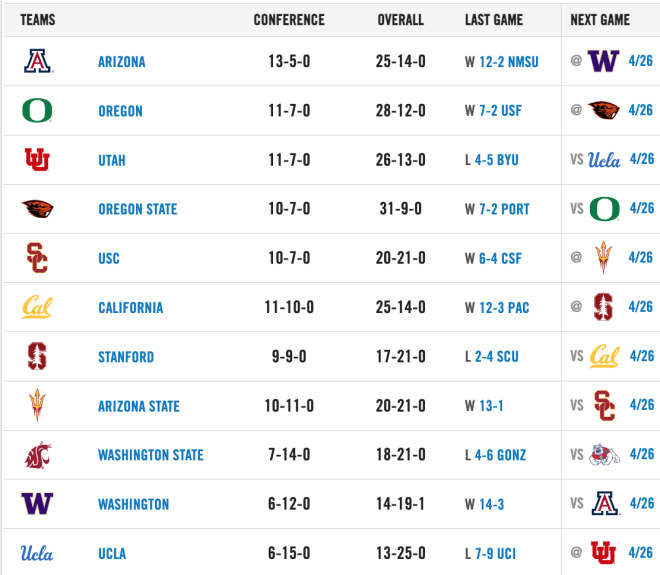Click the red Utah logo in Teams column
The width and height of the screenshot is (660, 575).
pos(37,160)
